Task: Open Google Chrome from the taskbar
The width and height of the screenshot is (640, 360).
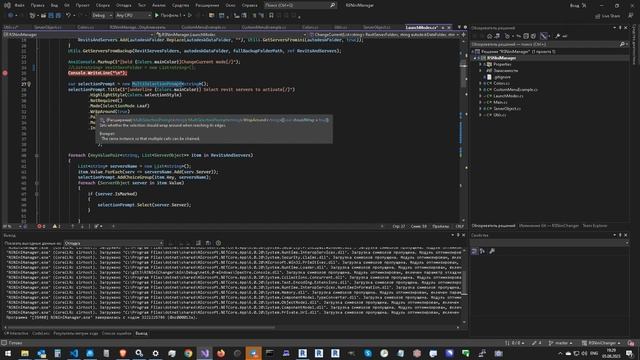Action: [188, 353]
